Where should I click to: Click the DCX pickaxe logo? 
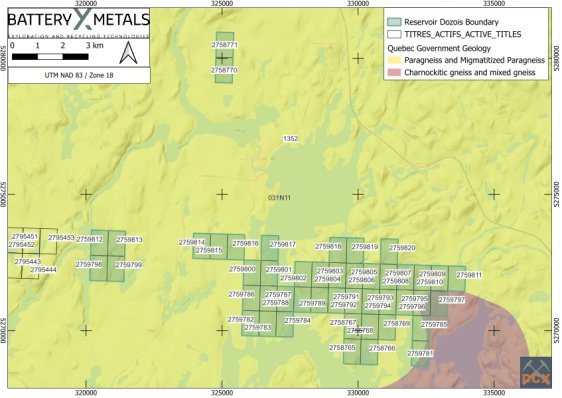pyautogui.click(x=536, y=372)
